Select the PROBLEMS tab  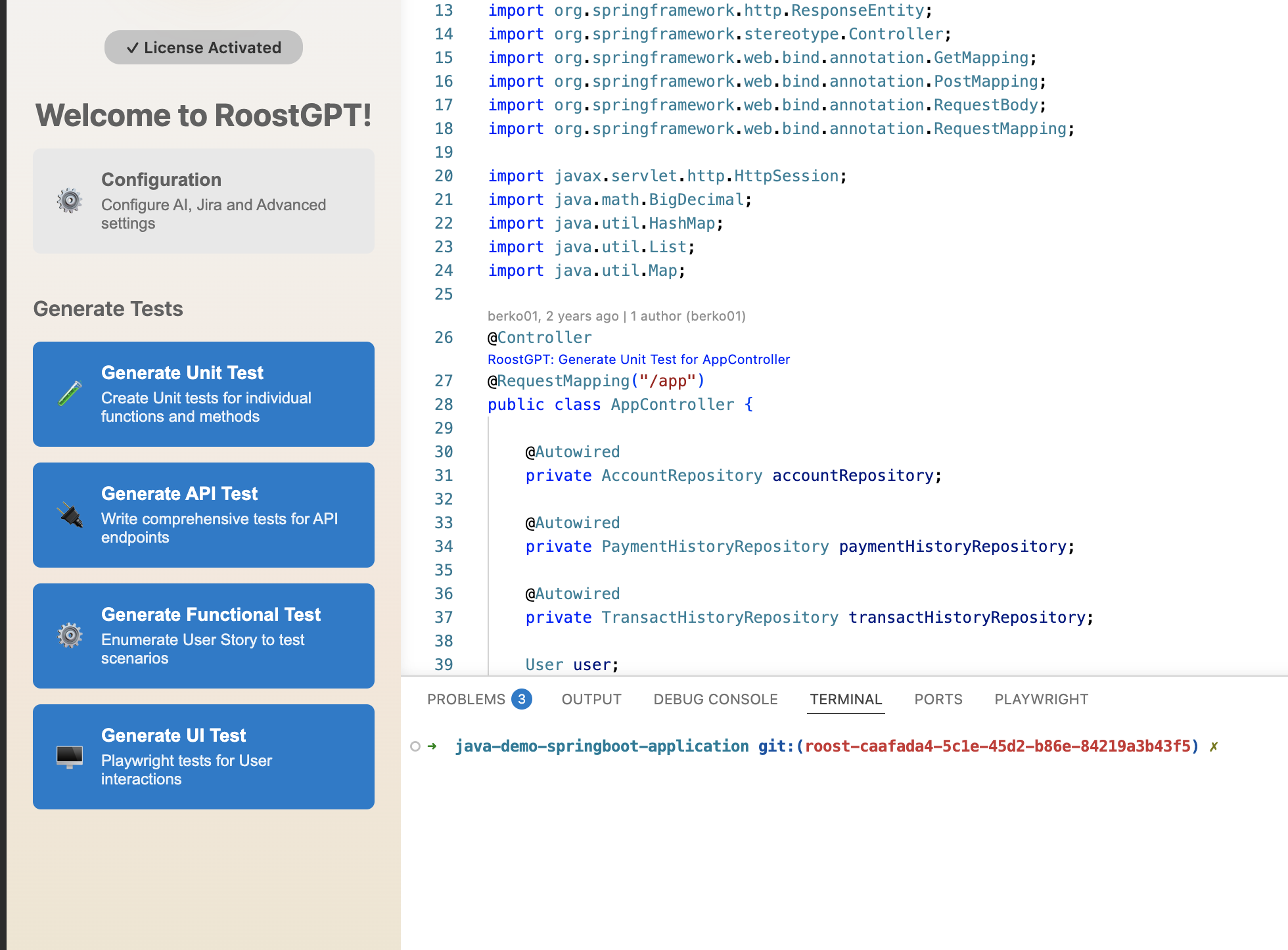point(468,699)
